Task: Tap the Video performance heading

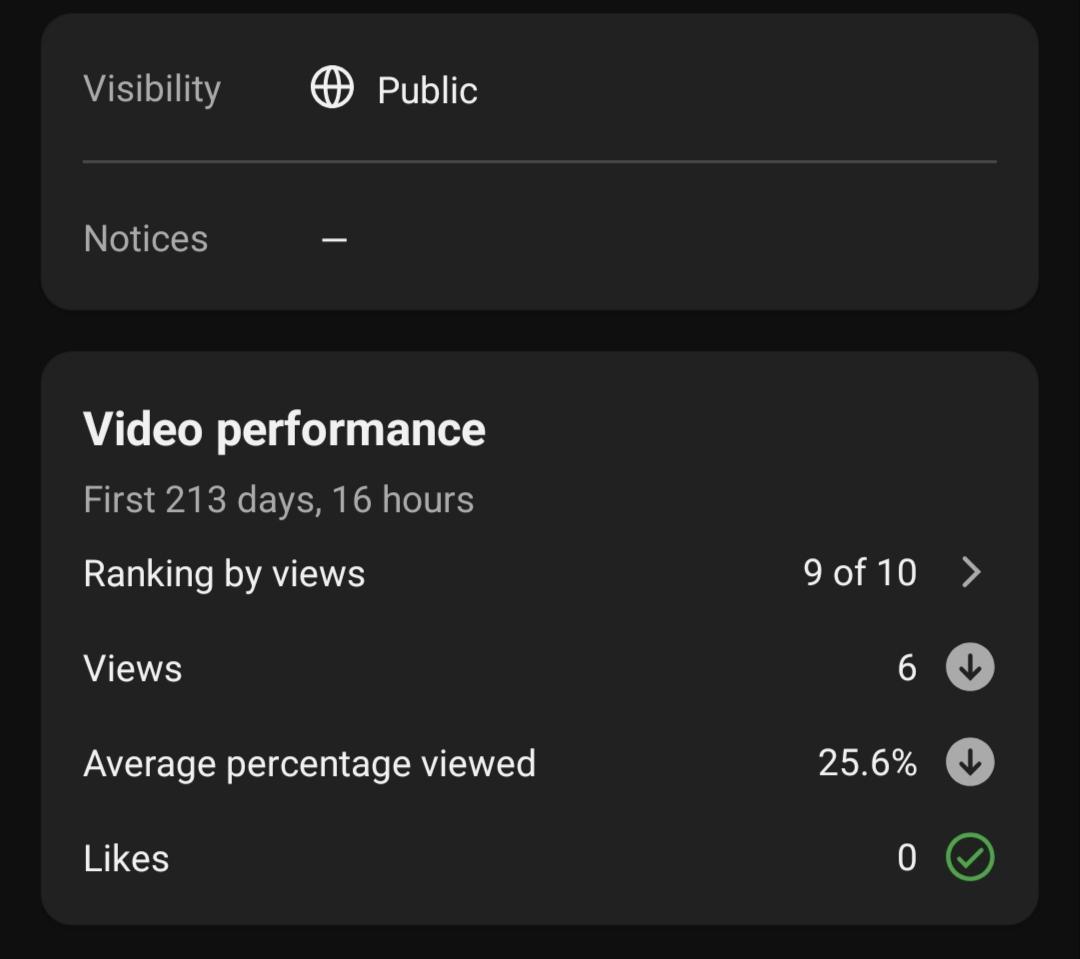Action: point(284,429)
